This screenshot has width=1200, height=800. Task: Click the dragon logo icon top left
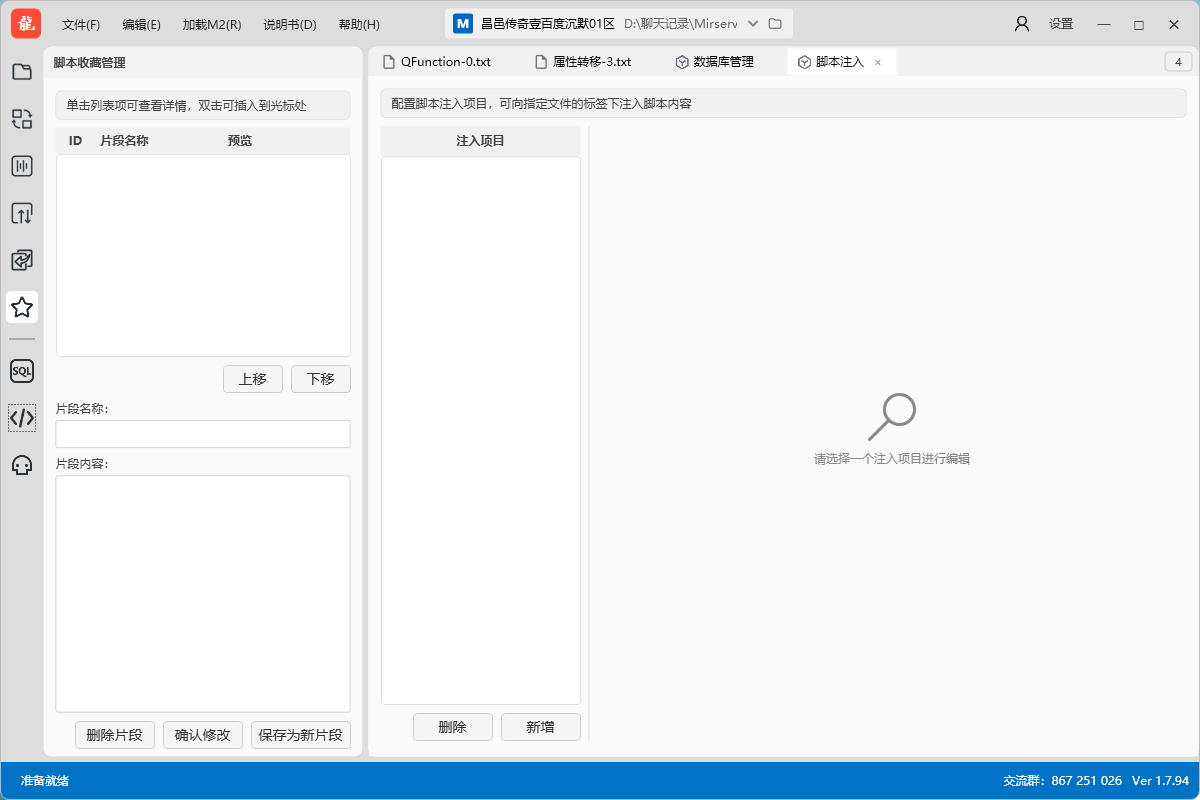click(25, 23)
